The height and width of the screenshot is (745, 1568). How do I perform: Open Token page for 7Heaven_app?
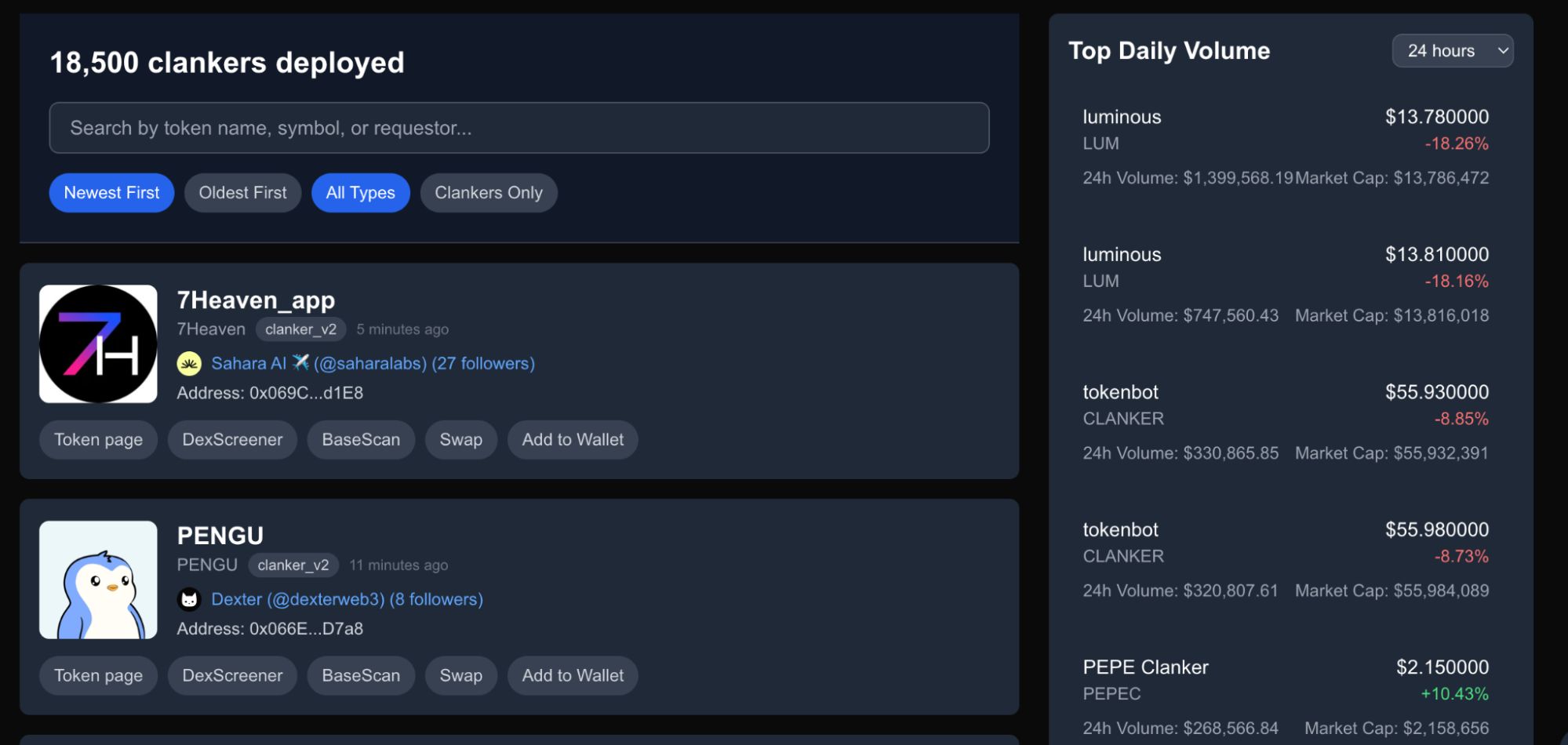click(x=98, y=440)
